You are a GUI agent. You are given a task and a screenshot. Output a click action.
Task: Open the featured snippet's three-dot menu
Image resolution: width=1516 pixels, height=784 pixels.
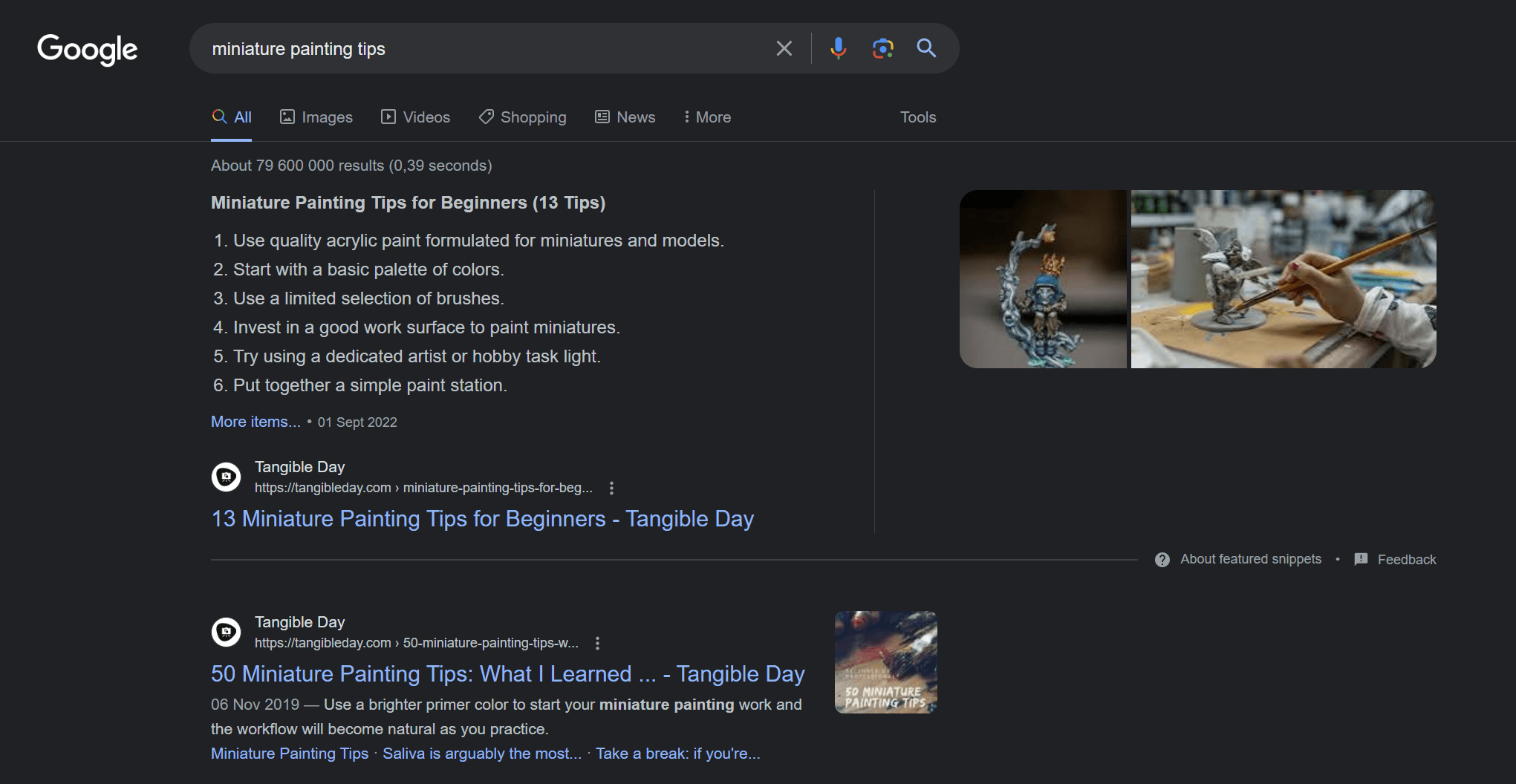pyautogui.click(x=611, y=488)
